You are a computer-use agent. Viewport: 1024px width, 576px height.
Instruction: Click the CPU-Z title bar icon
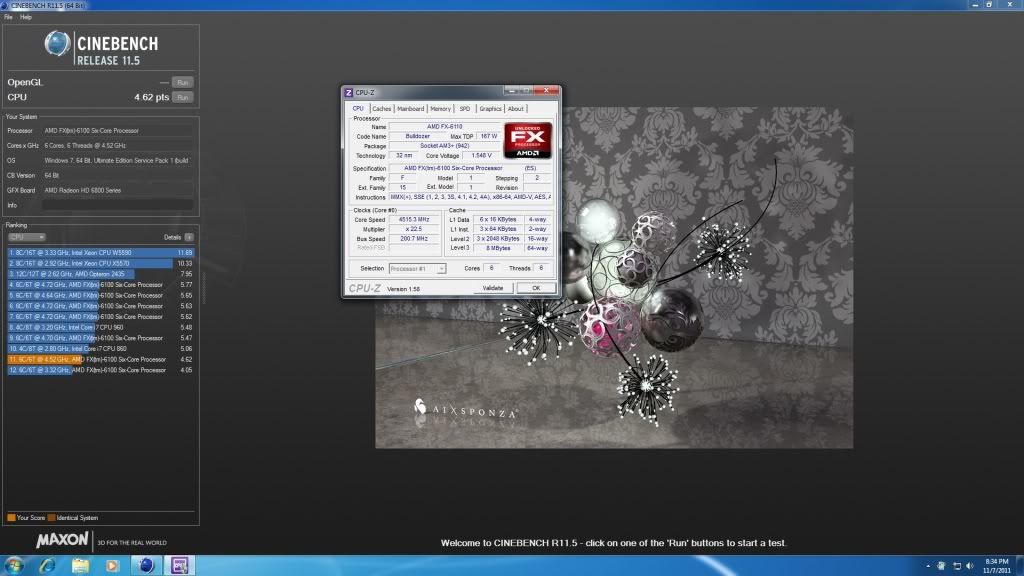349,93
